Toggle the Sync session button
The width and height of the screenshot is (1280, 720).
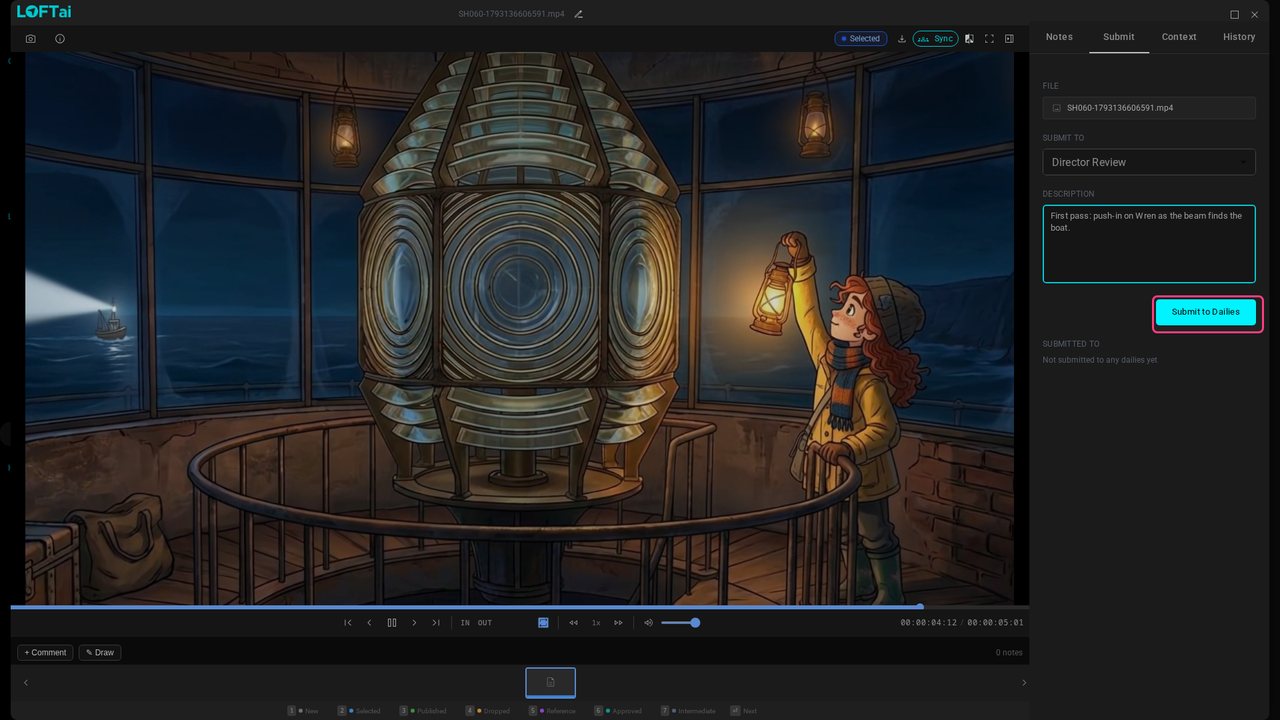tap(936, 39)
